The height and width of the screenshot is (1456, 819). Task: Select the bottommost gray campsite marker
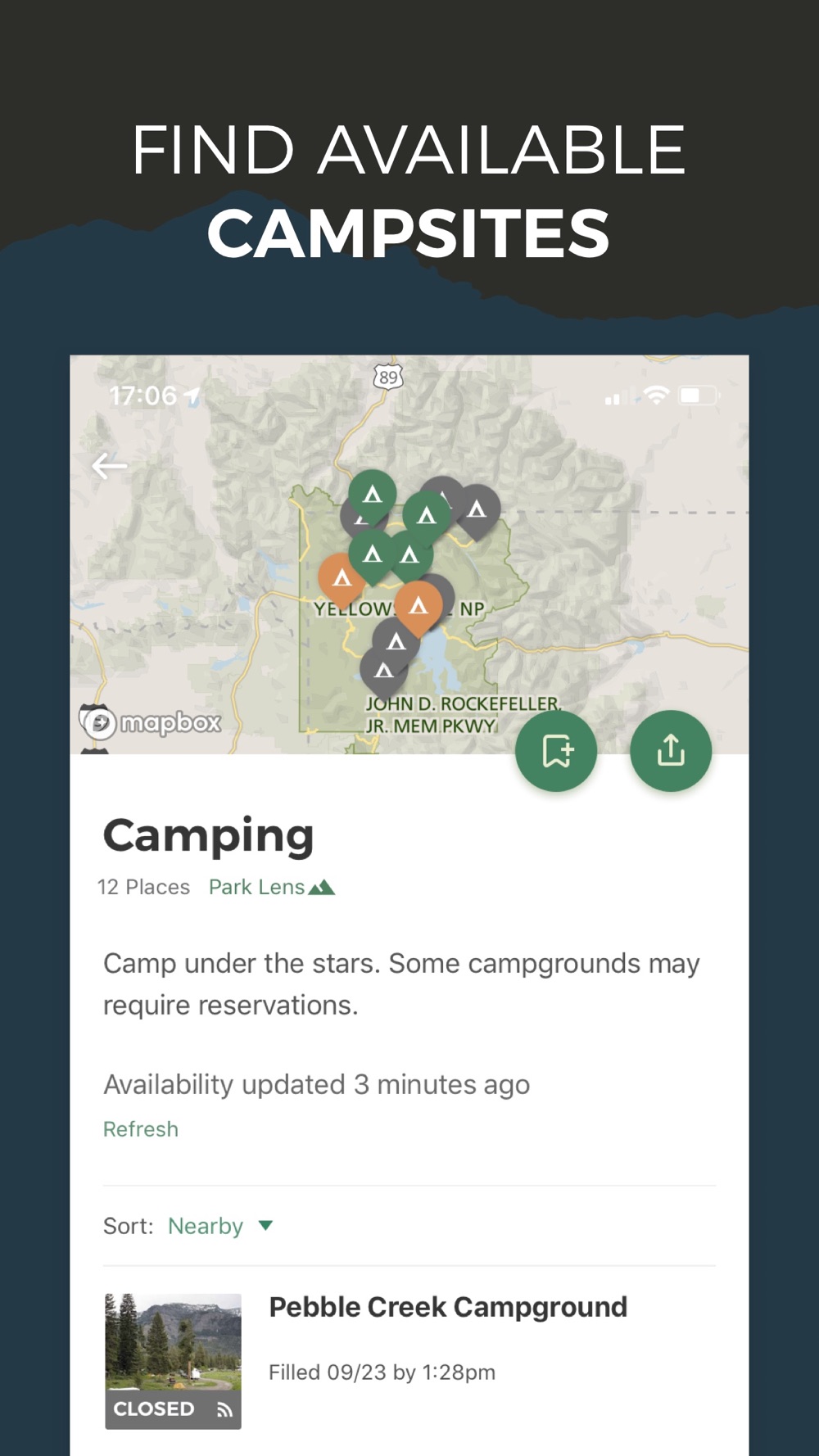383,673
